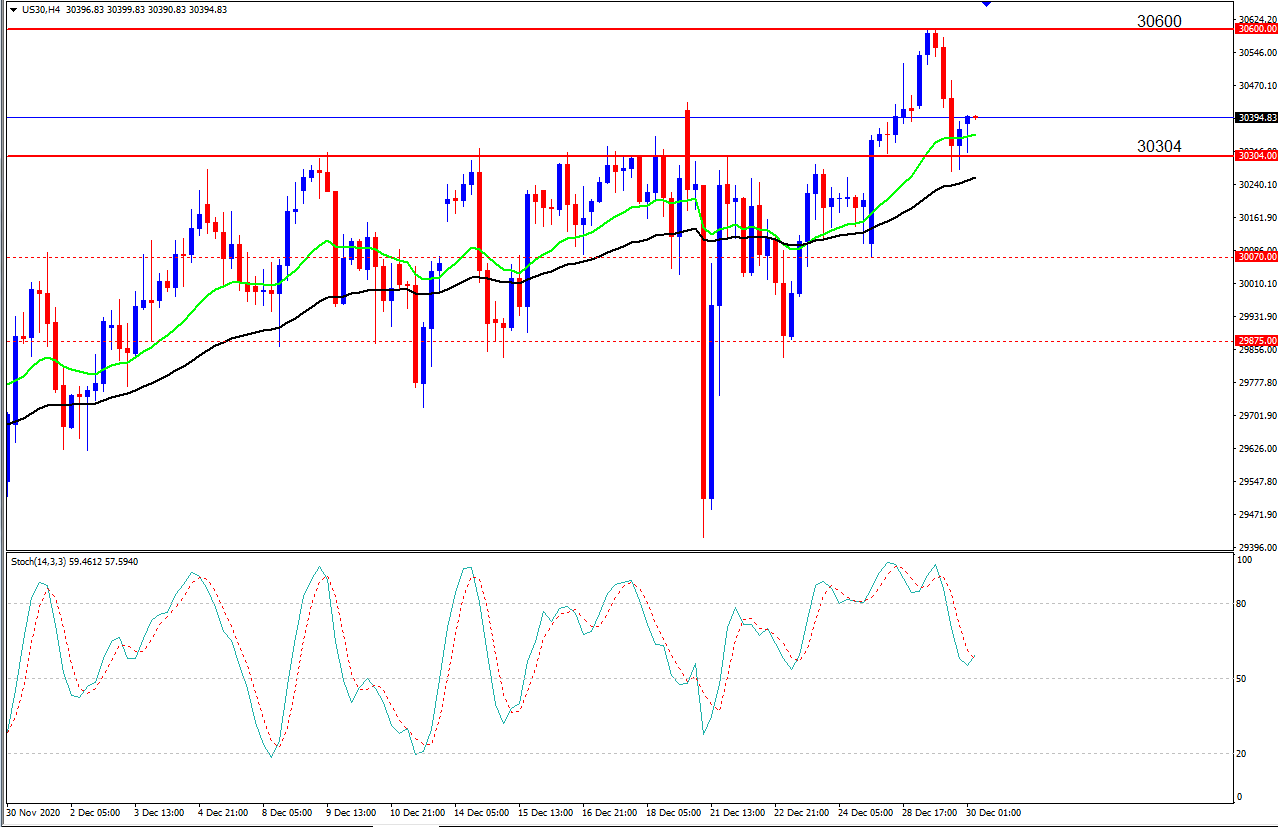This screenshot has height=827, width=1278.
Task: Click the 30394.83 current price tag
Action: (1255, 118)
